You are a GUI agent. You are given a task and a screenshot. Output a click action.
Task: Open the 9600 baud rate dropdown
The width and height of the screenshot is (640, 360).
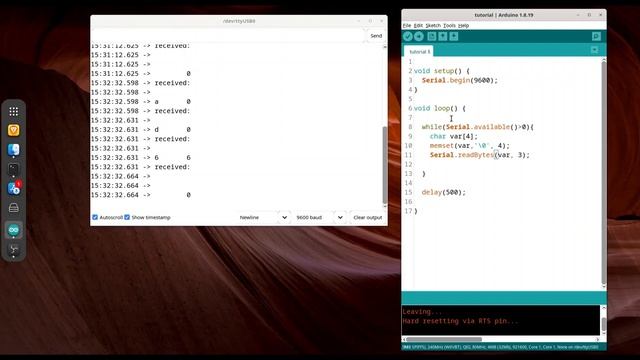click(x=320, y=218)
